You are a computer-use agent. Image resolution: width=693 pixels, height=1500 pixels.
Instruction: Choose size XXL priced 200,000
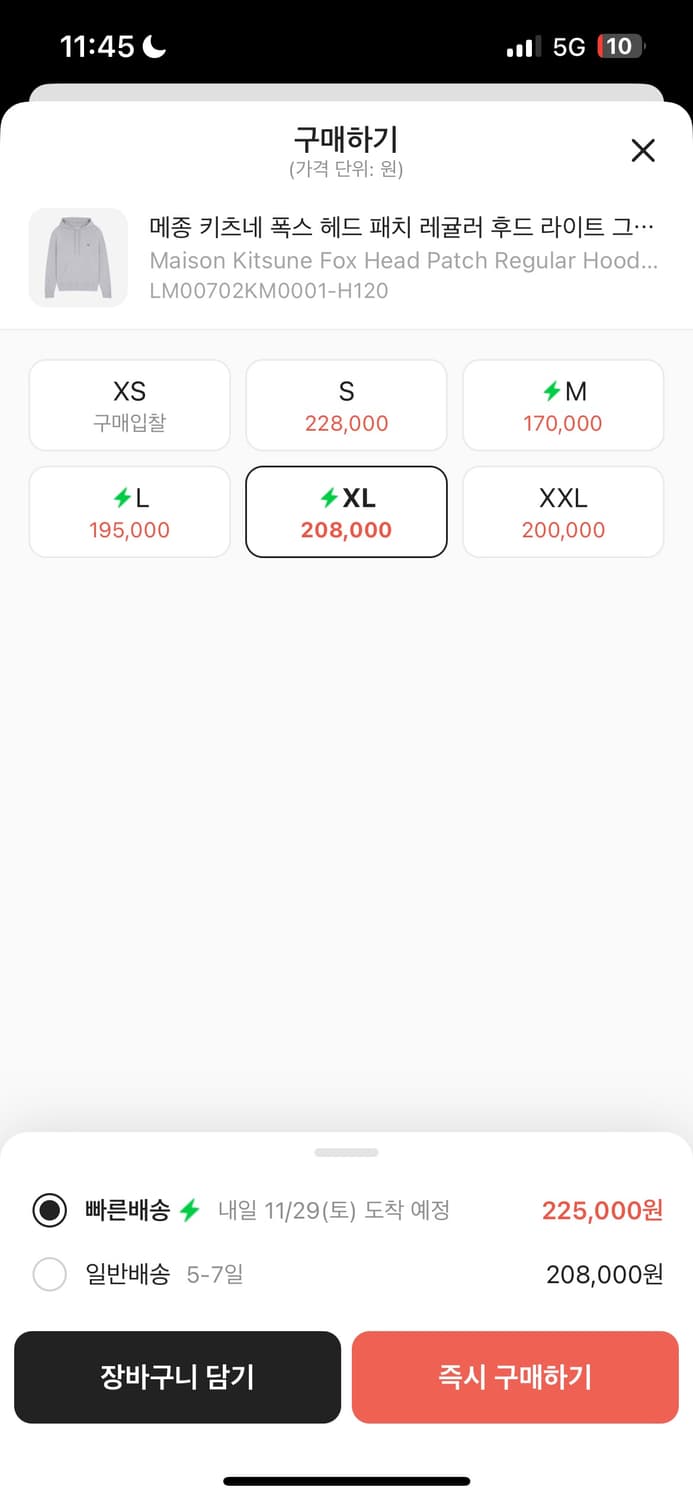point(563,512)
